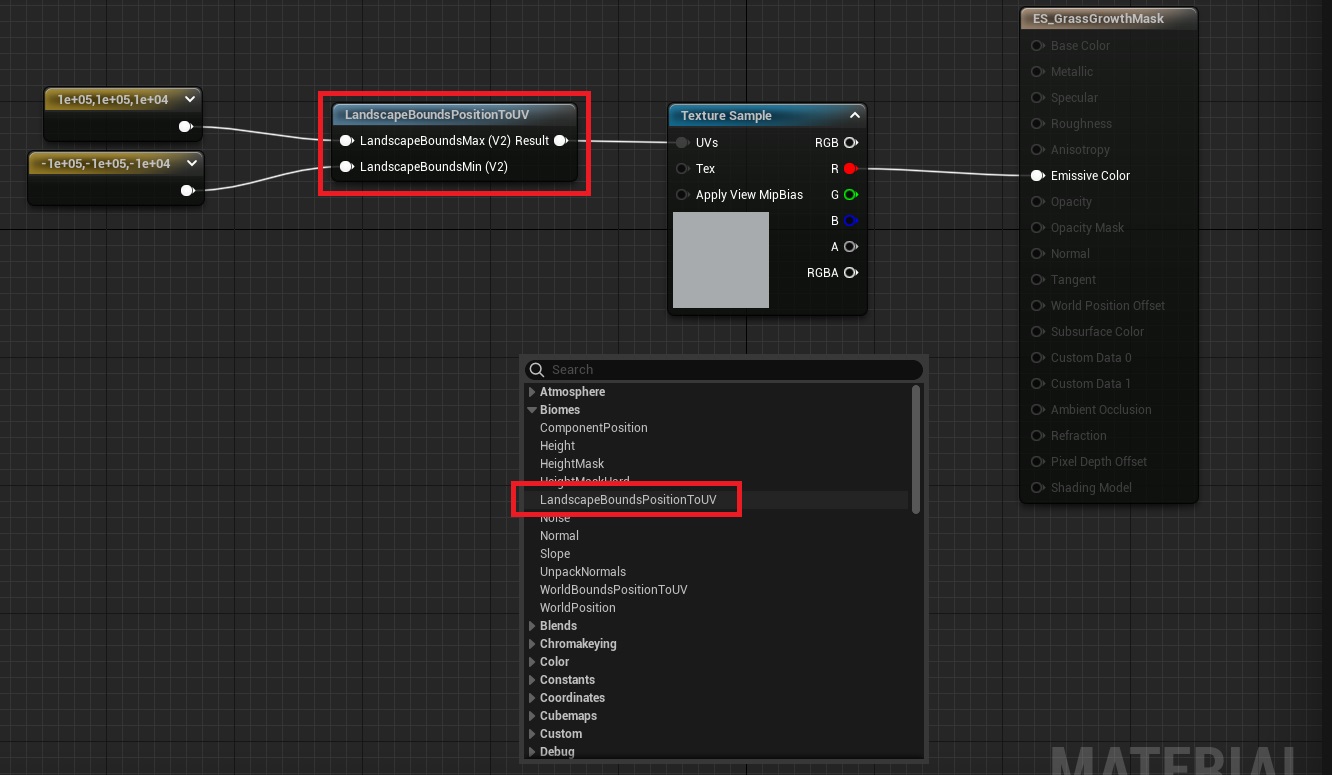Expand the Atmosphere category
The height and width of the screenshot is (775, 1332).
[x=532, y=392]
